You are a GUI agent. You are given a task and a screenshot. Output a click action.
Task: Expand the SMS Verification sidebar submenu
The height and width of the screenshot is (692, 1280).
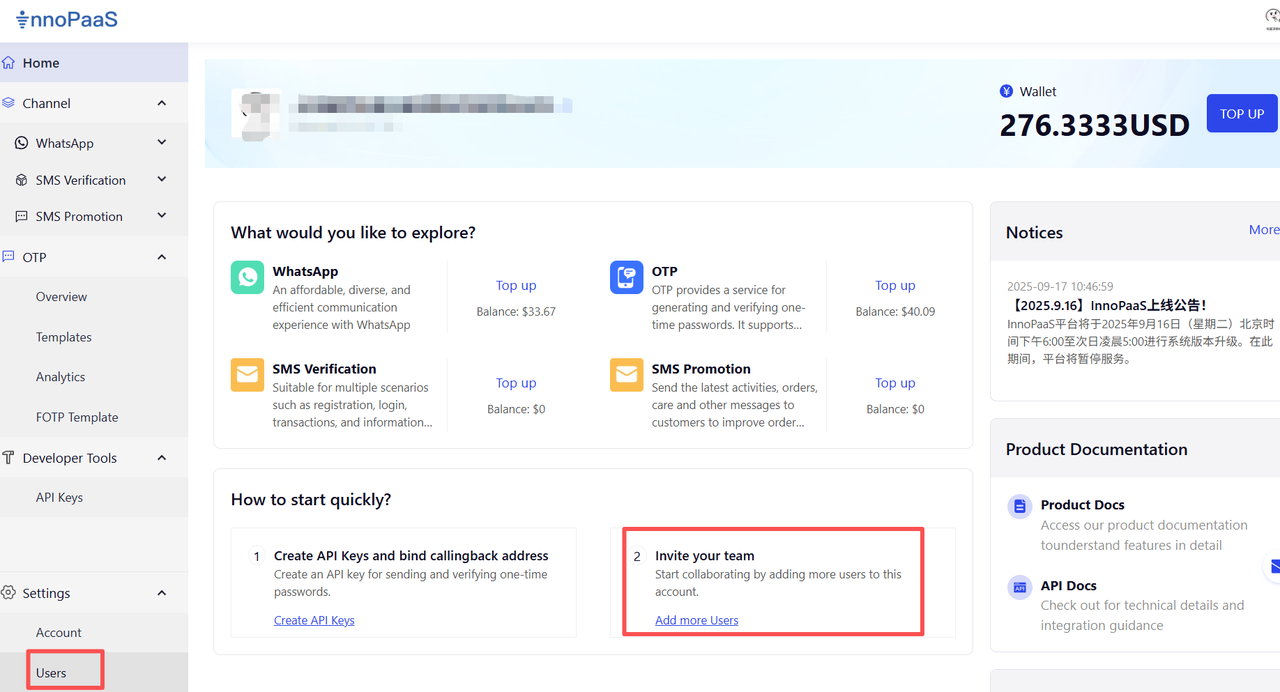pos(162,180)
